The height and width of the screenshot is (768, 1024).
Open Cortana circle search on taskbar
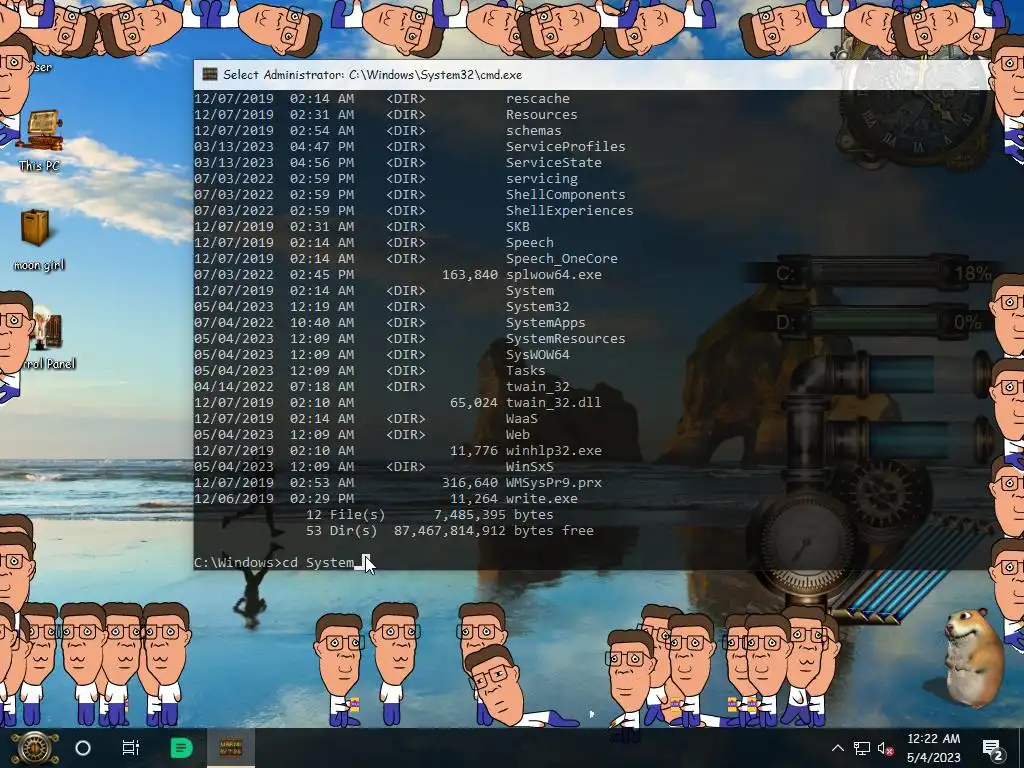(83, 748)
